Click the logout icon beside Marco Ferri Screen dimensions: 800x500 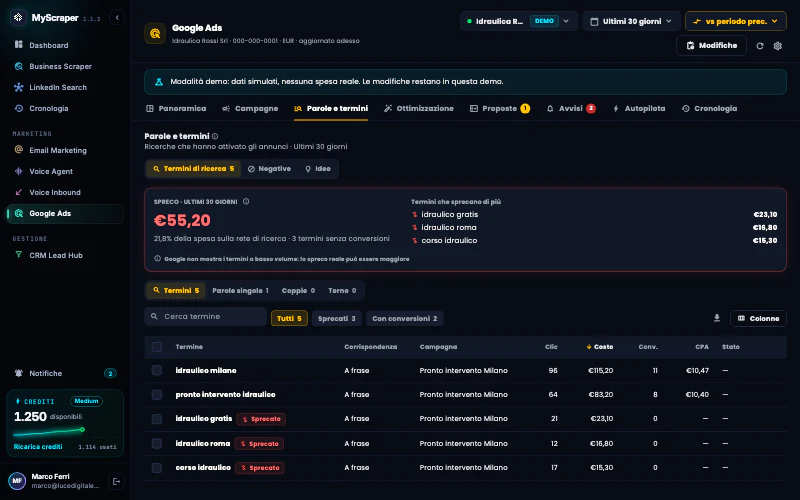pos(116,481)
